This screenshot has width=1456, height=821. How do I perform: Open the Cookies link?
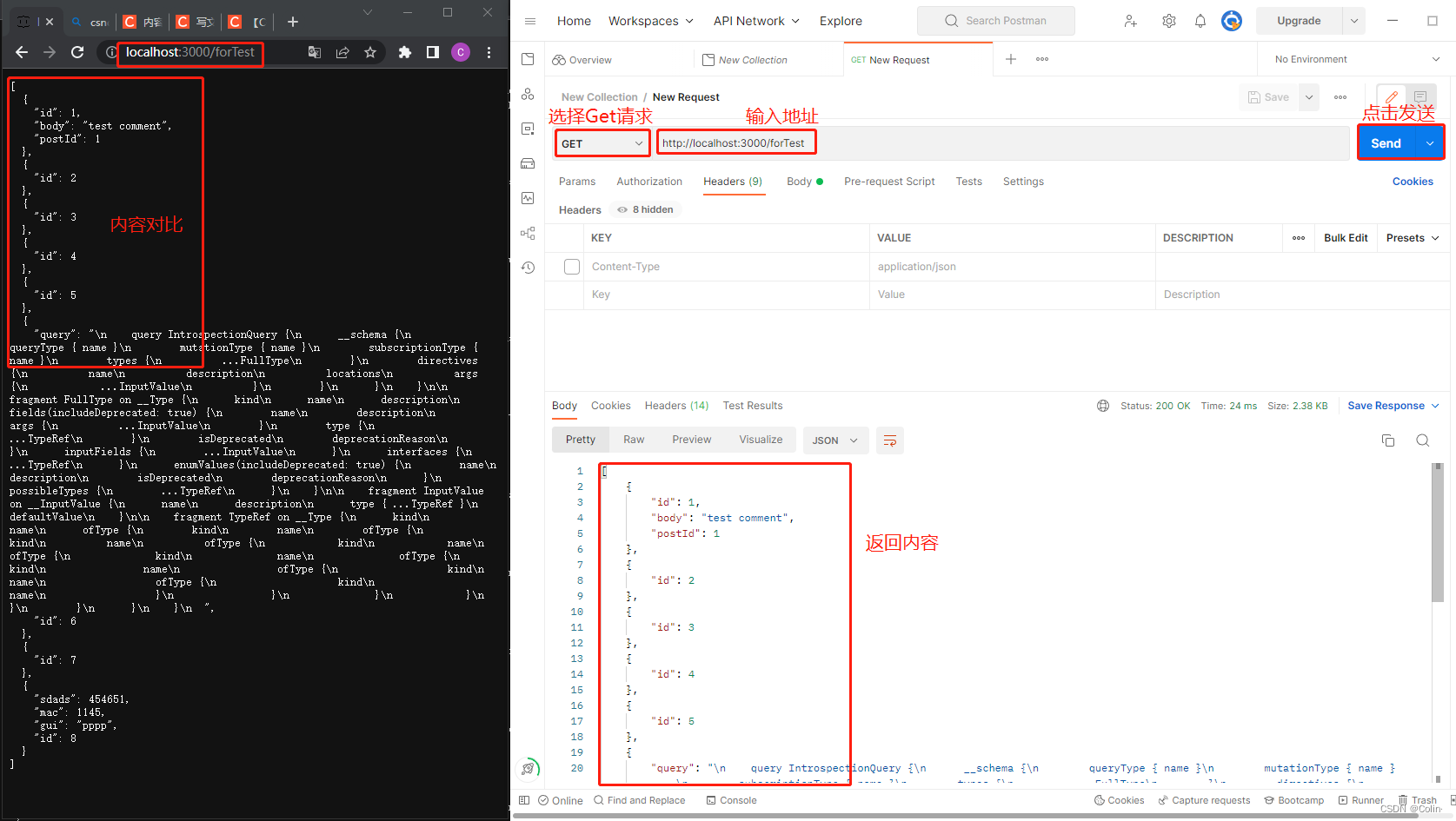tap(1412, 181)
